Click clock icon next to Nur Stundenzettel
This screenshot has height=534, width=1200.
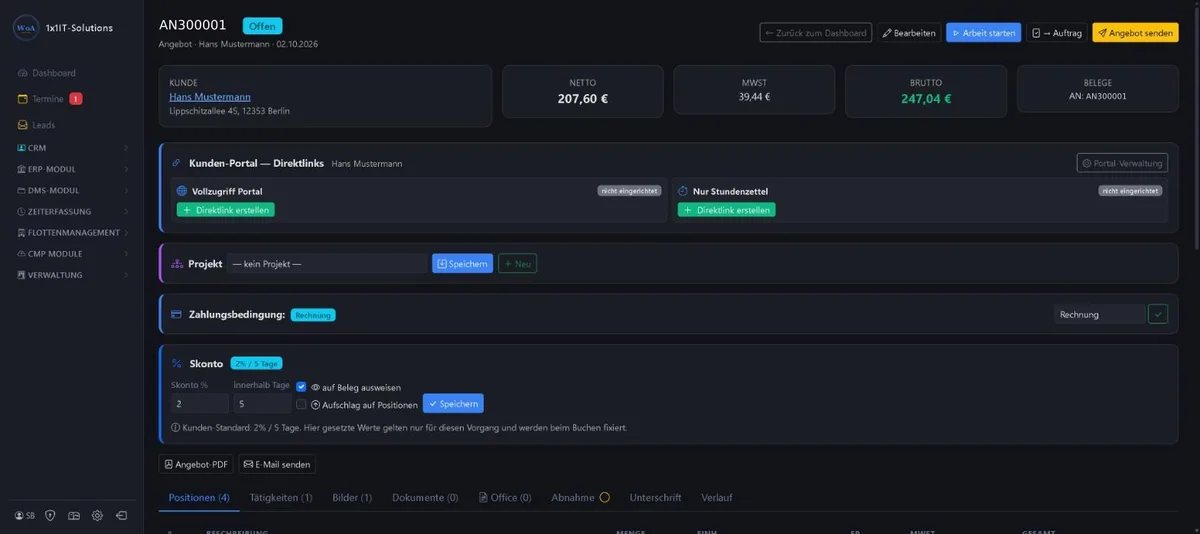click(x=683, y=191)
